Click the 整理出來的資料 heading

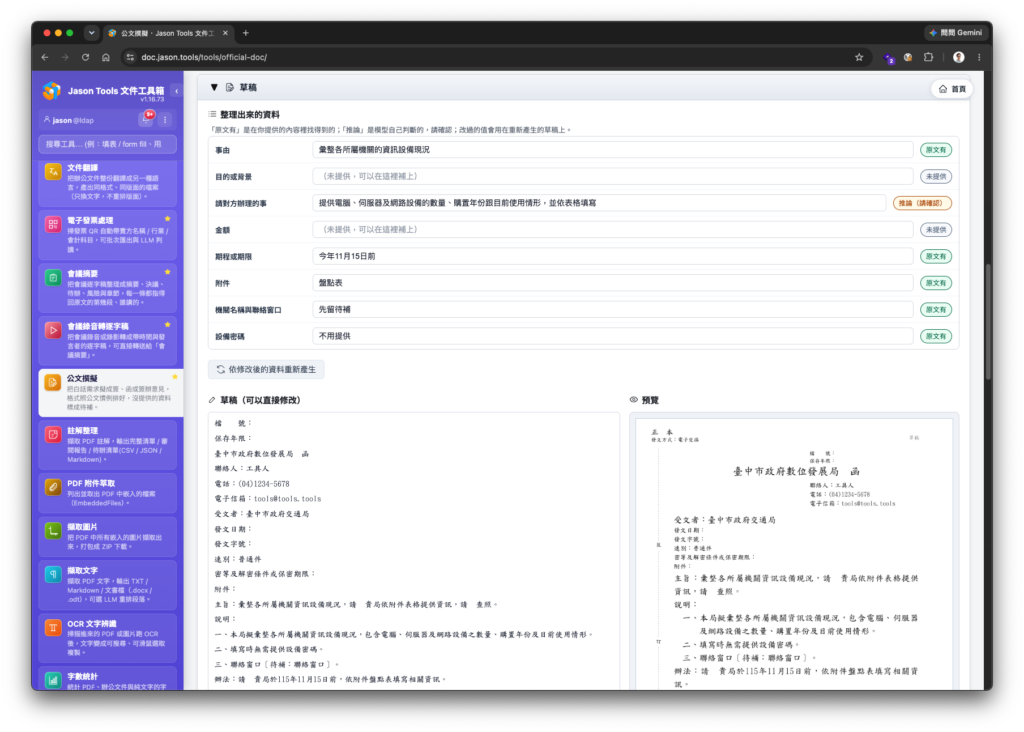(250, 114)
